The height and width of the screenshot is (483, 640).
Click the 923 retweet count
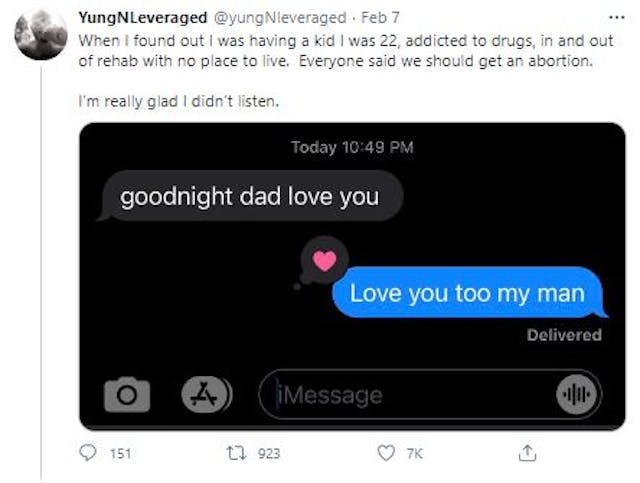click(268, 454)
